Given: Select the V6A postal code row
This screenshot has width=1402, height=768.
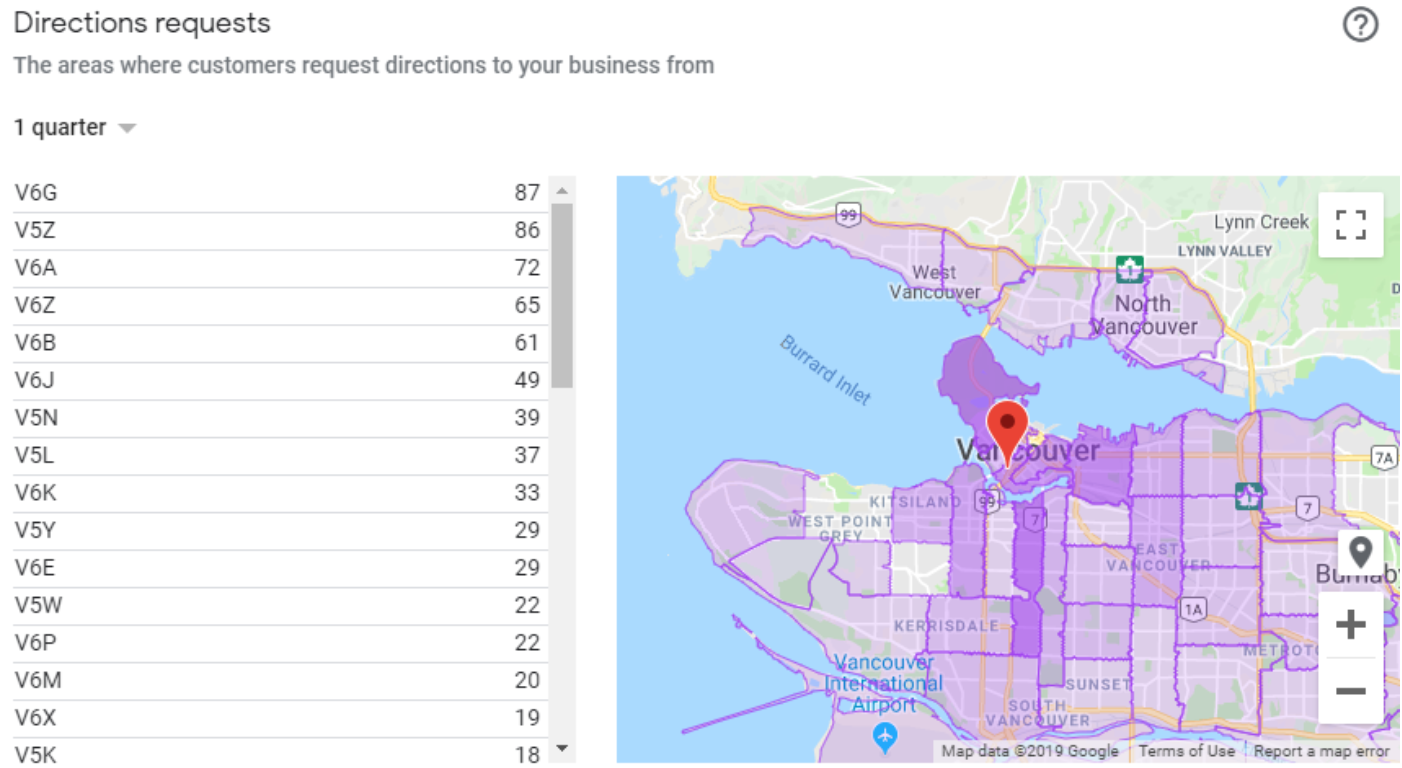Looking at the screenshot, I should [x=280, y=268].
